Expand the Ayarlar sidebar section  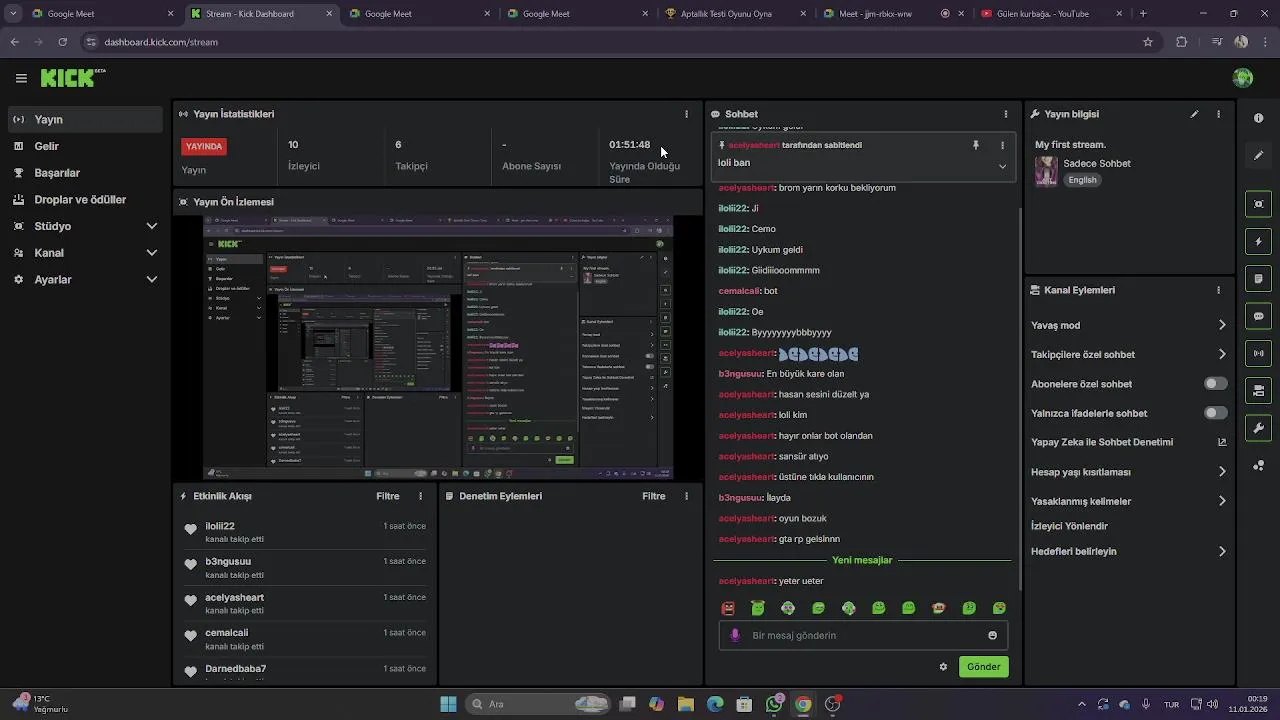(152, 280)
